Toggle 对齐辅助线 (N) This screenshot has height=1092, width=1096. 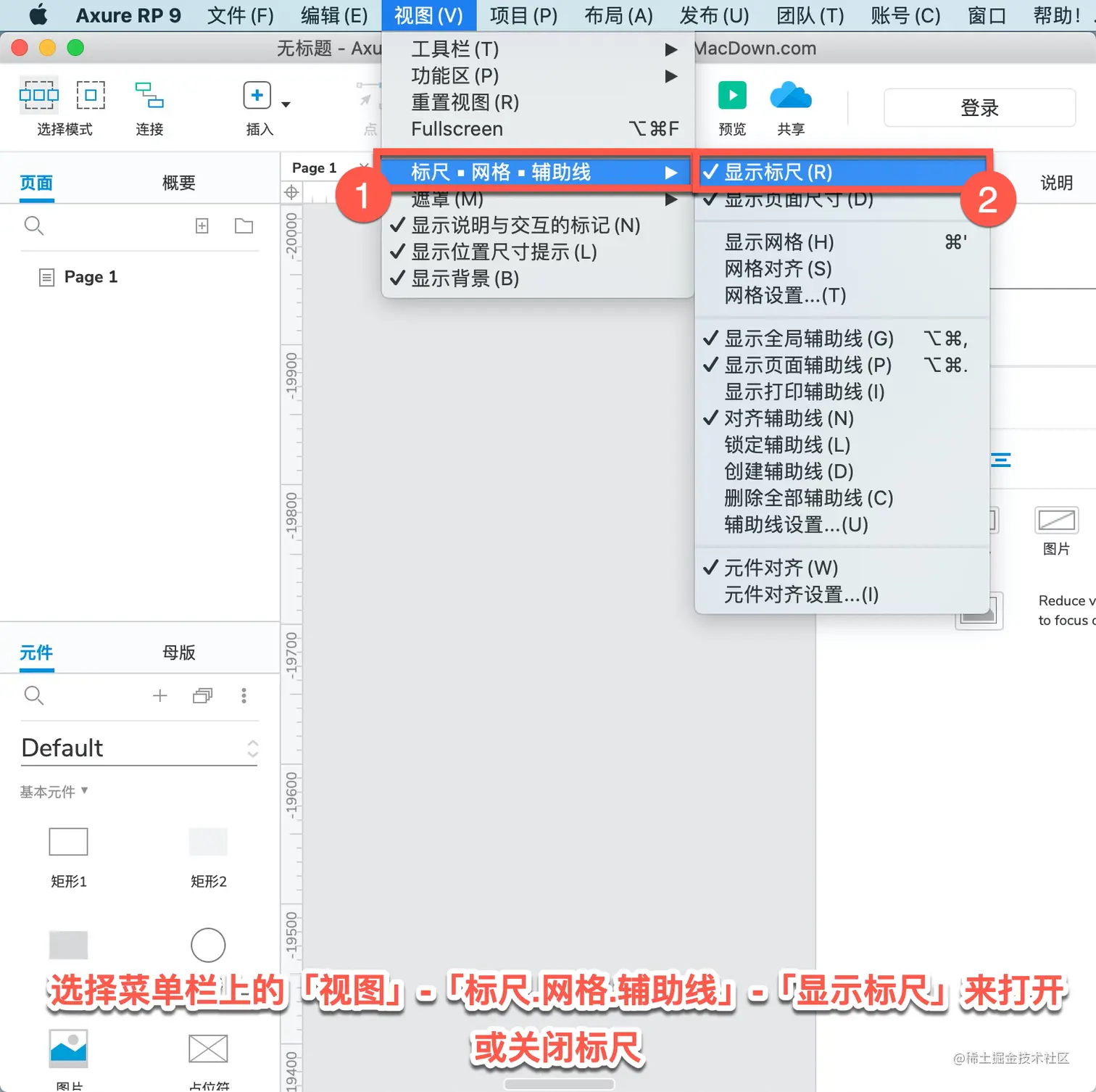coord(842,418)
